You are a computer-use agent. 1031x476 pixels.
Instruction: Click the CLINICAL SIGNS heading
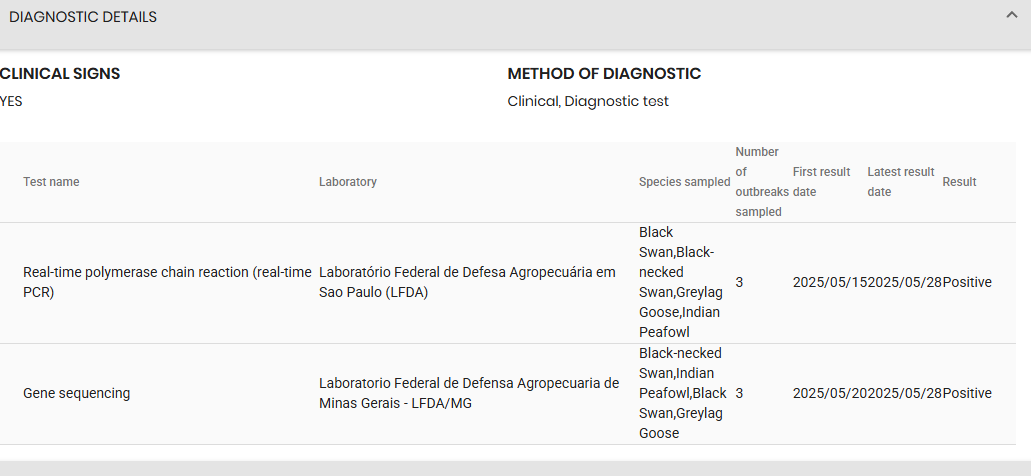[x=60, y=74]
